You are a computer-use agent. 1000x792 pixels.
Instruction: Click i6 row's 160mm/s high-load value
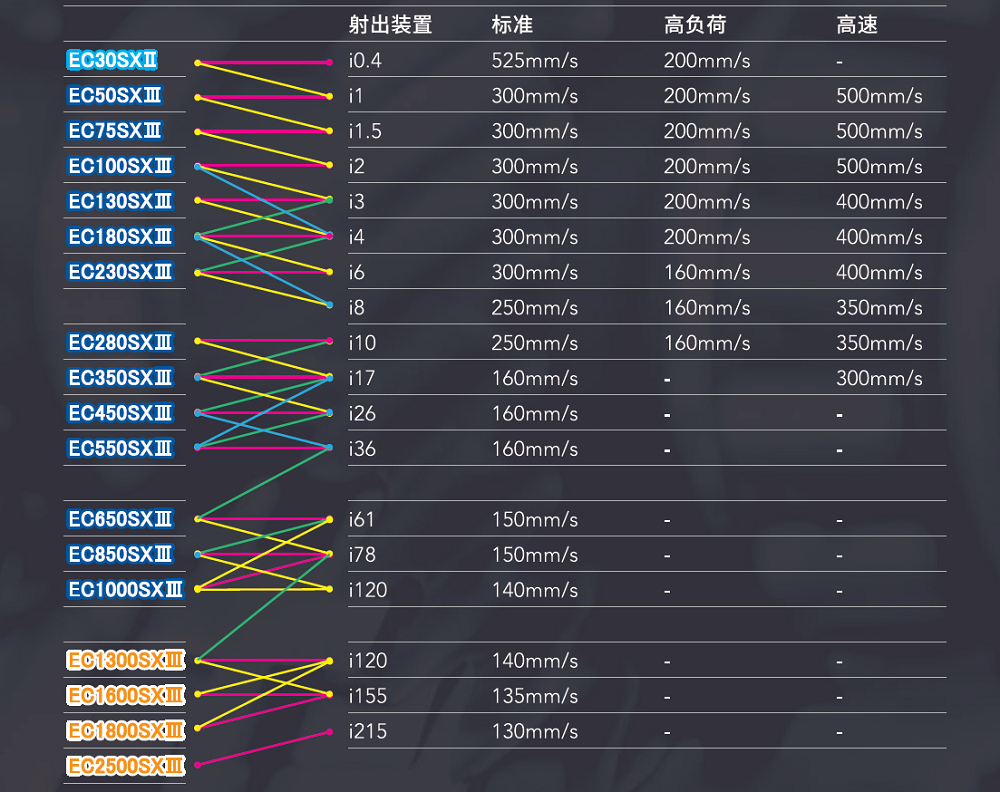click(707, 272)
